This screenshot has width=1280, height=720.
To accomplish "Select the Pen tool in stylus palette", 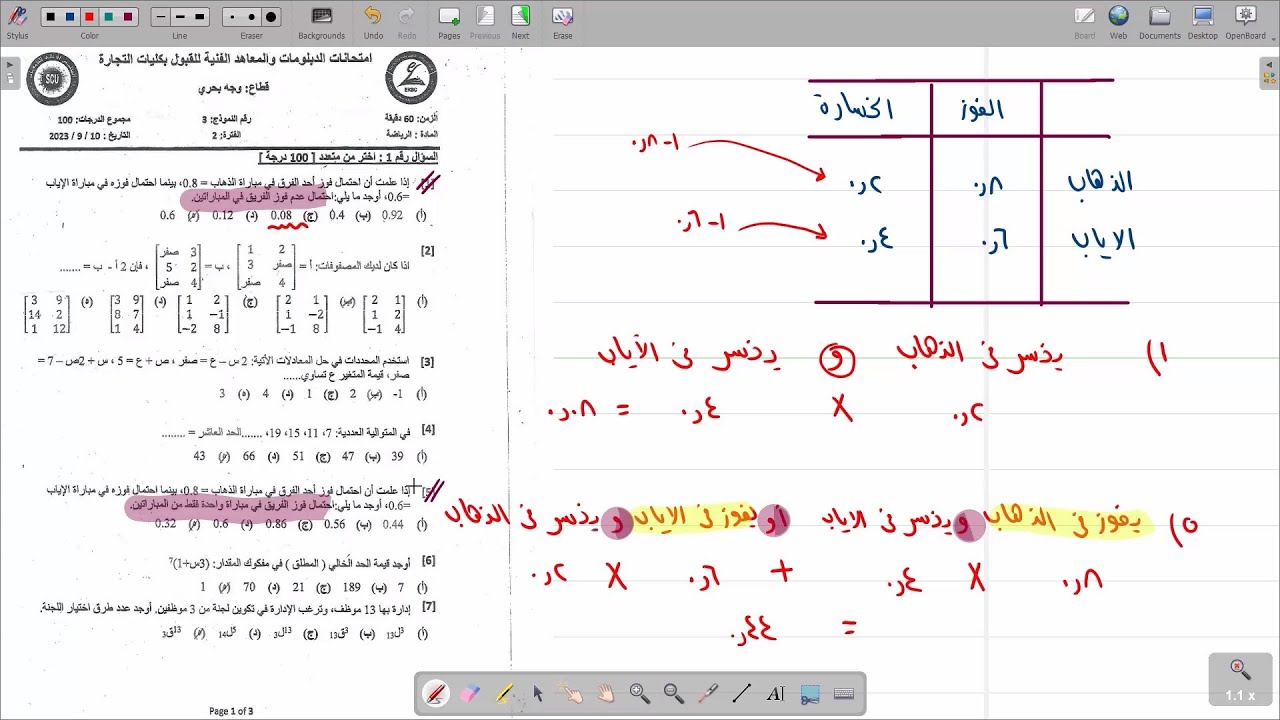I will [x=436, y=694].
